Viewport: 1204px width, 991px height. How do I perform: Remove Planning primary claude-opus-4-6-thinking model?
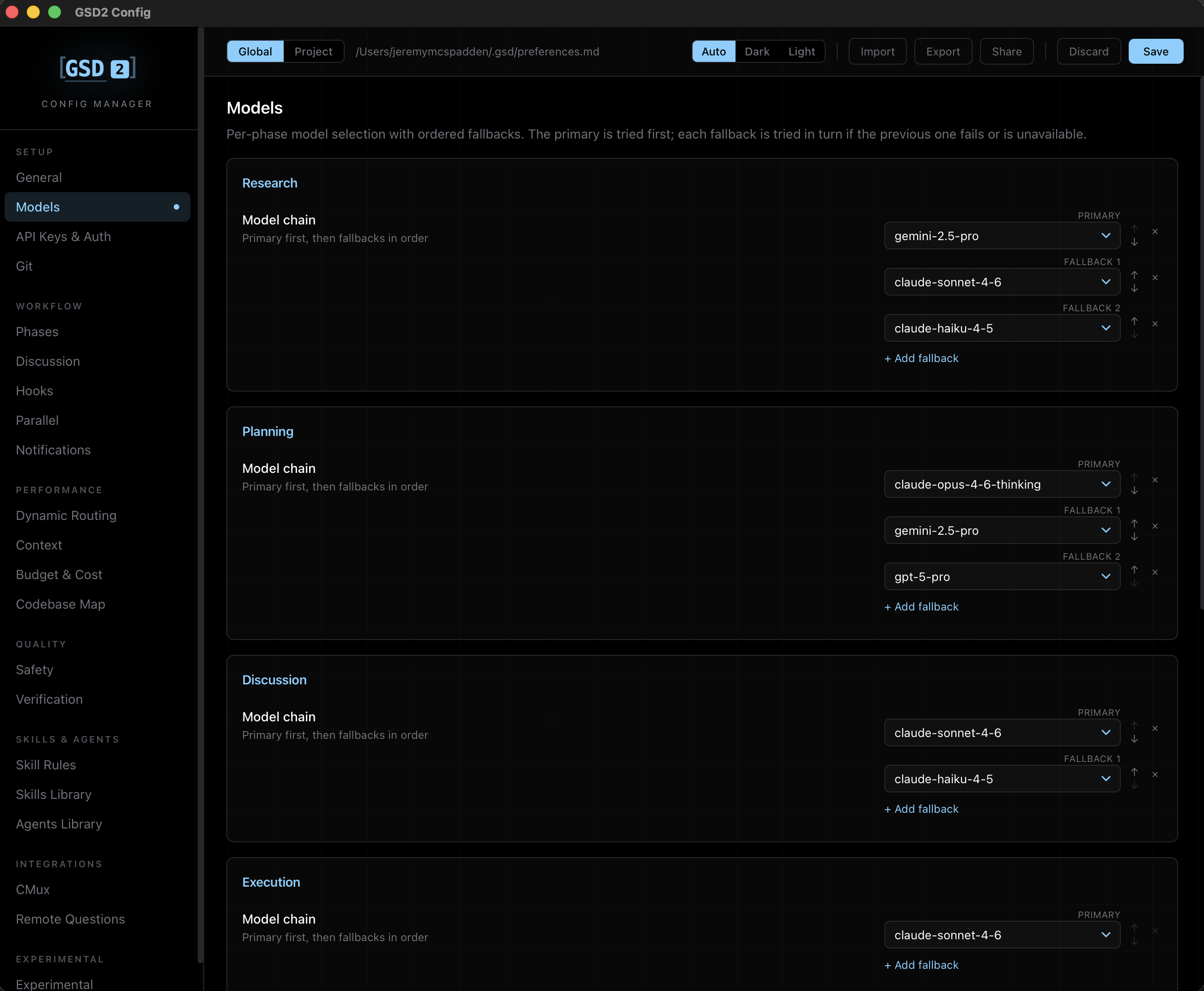point(1155,480)
